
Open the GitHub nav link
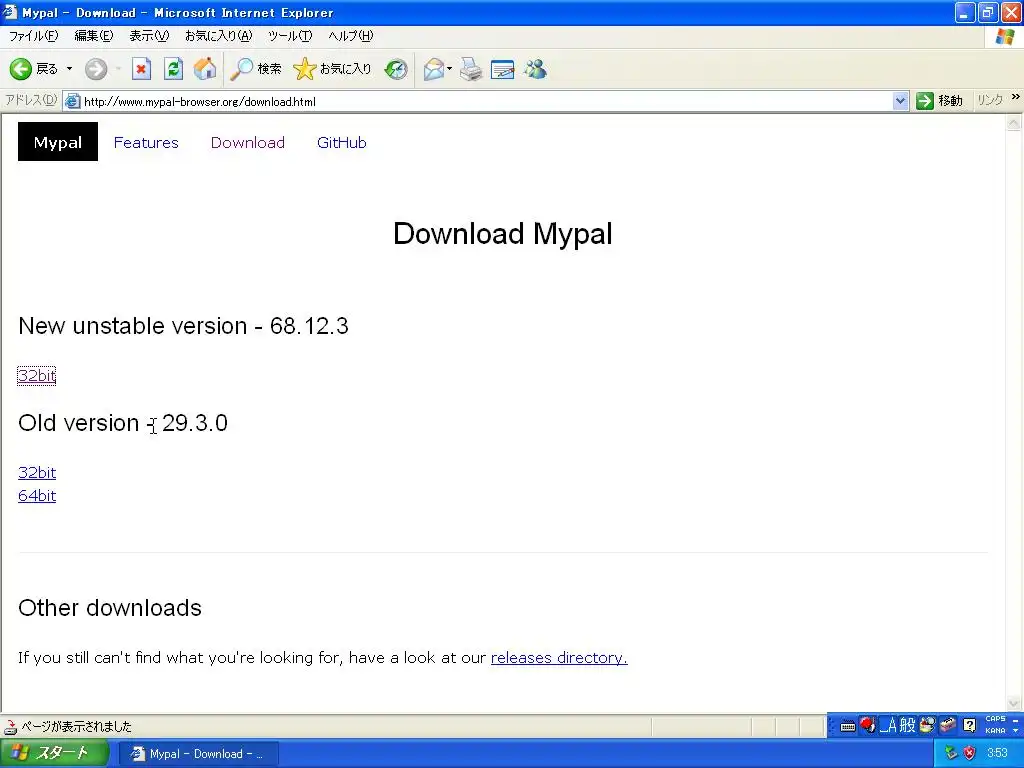[x=342, y=142]
